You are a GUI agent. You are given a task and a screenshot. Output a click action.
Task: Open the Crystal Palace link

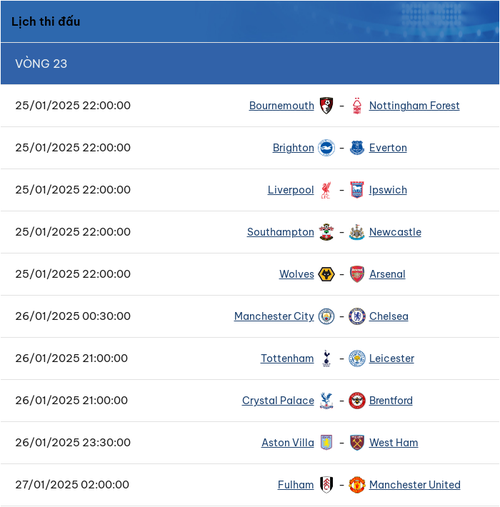278,400
